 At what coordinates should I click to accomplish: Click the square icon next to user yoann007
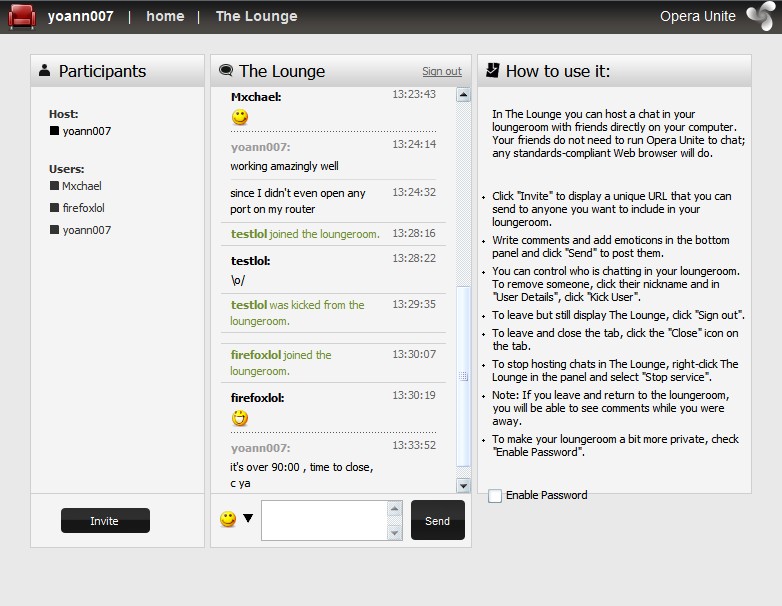[54, 229]
